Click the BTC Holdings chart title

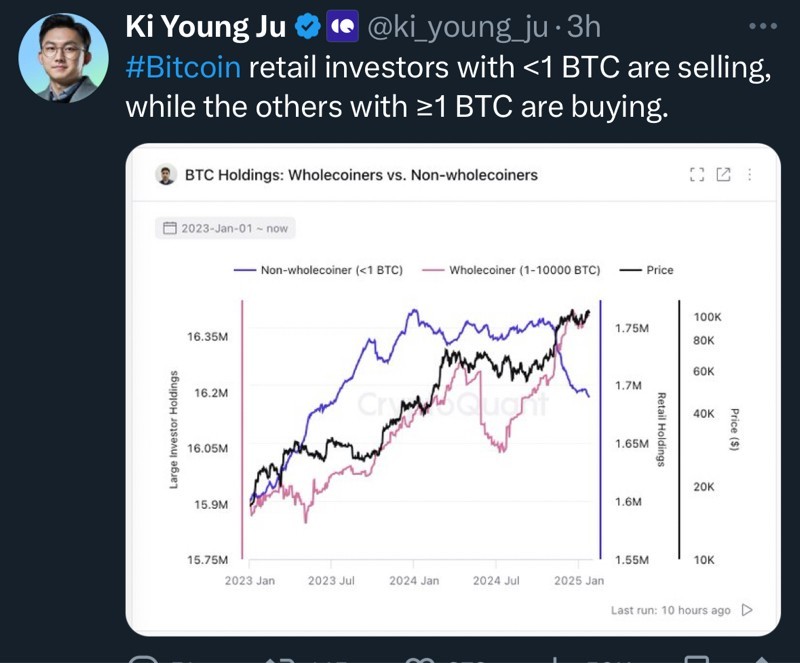pyautogui.click(x=361, y=175)
